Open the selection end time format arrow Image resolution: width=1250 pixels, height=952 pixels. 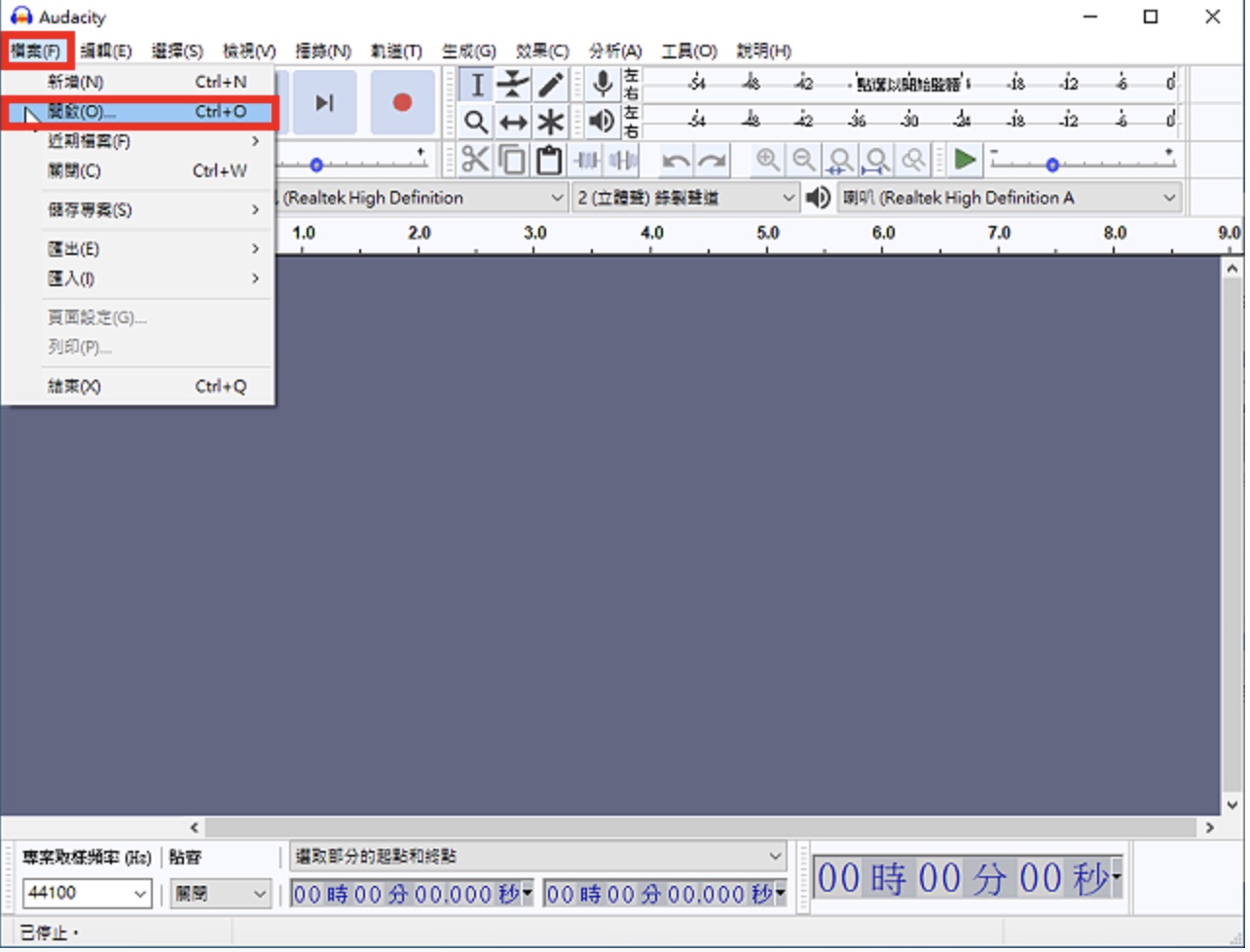point(781,893)
